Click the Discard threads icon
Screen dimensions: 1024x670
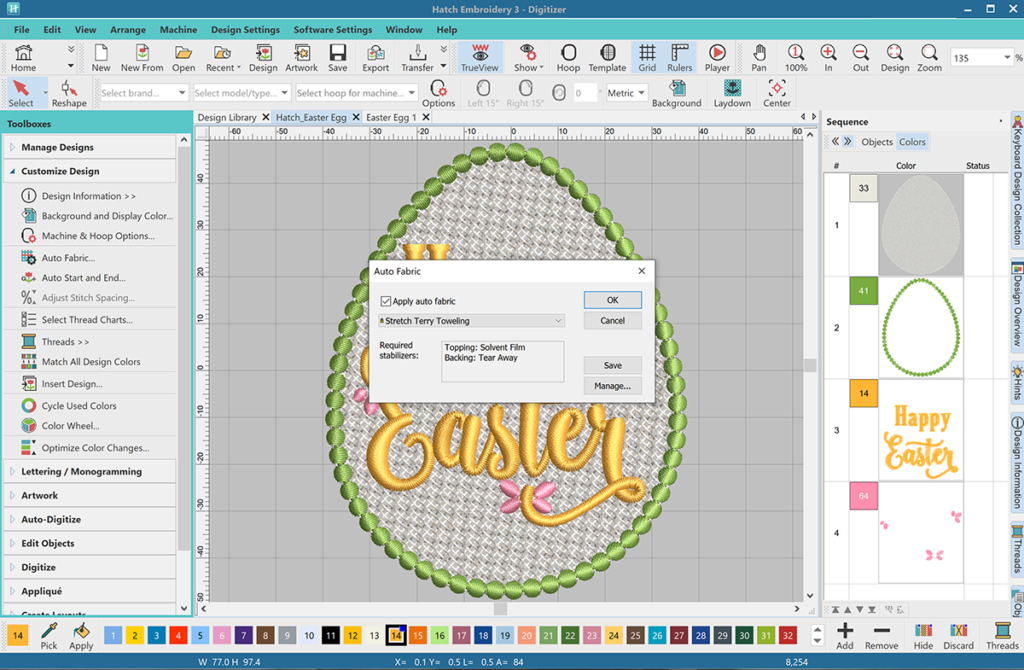[958, 635]
